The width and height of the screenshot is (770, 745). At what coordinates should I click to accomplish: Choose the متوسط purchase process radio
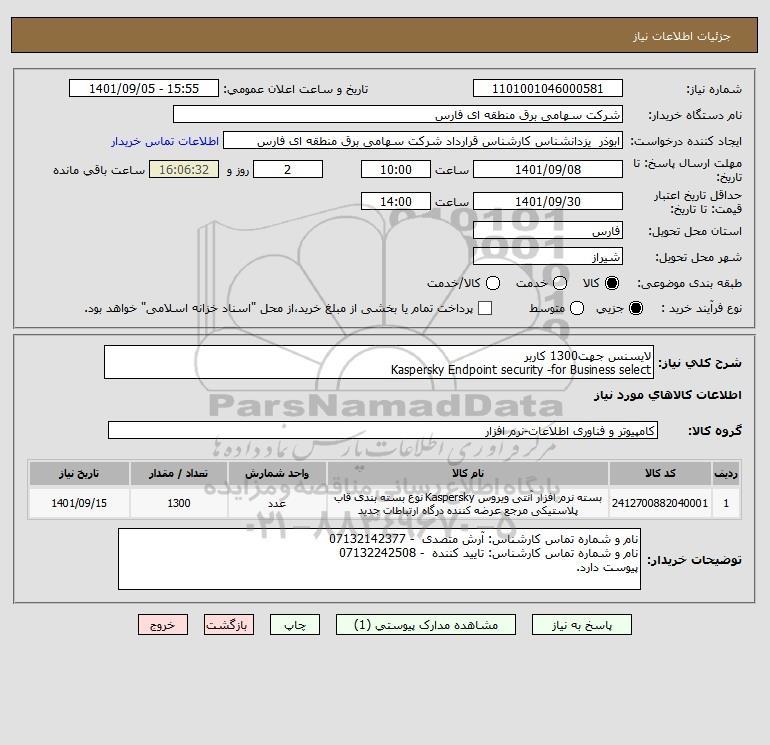point(577,308)
